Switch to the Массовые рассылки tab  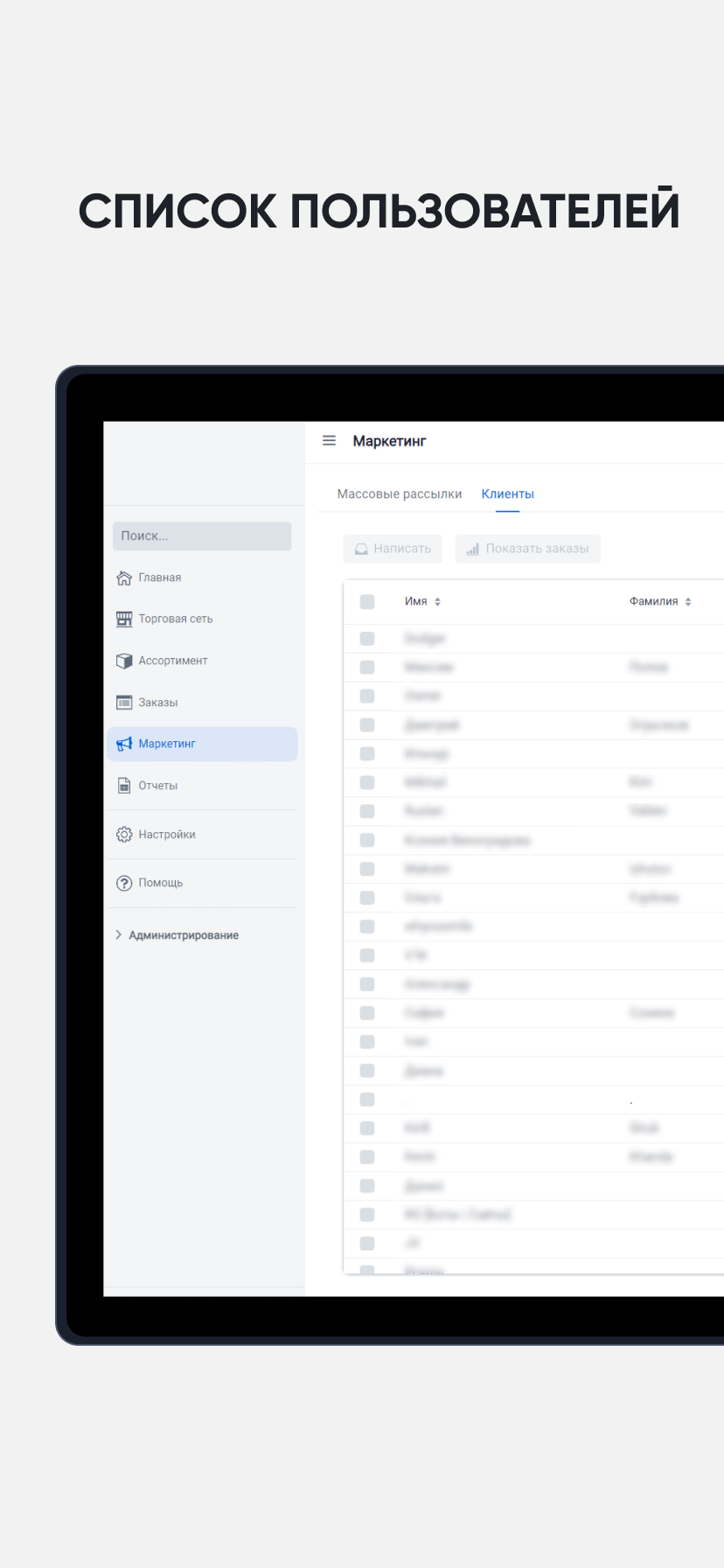click(400, 494)
